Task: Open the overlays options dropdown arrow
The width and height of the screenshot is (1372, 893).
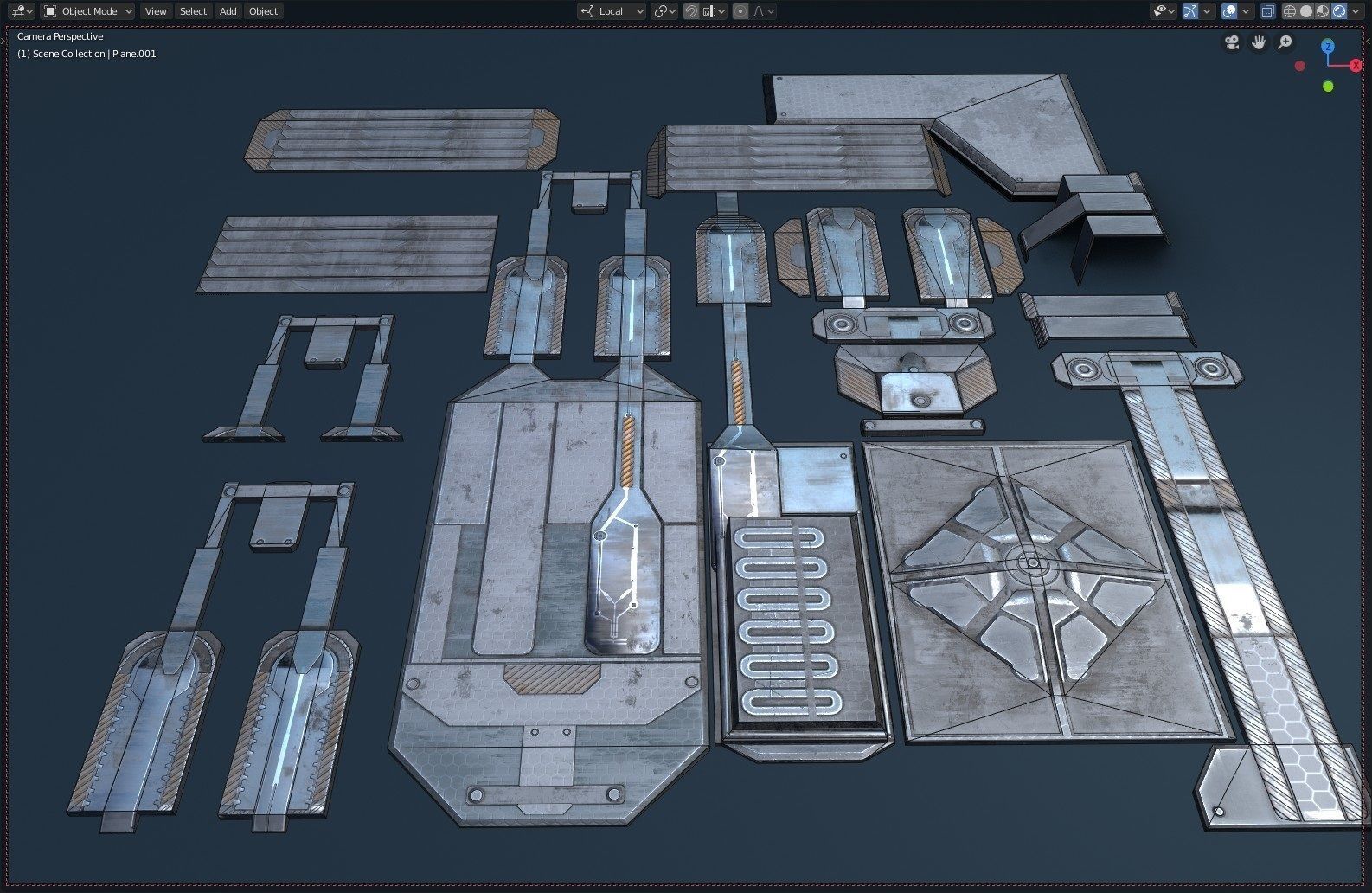Action: [x=1246, y=11]
